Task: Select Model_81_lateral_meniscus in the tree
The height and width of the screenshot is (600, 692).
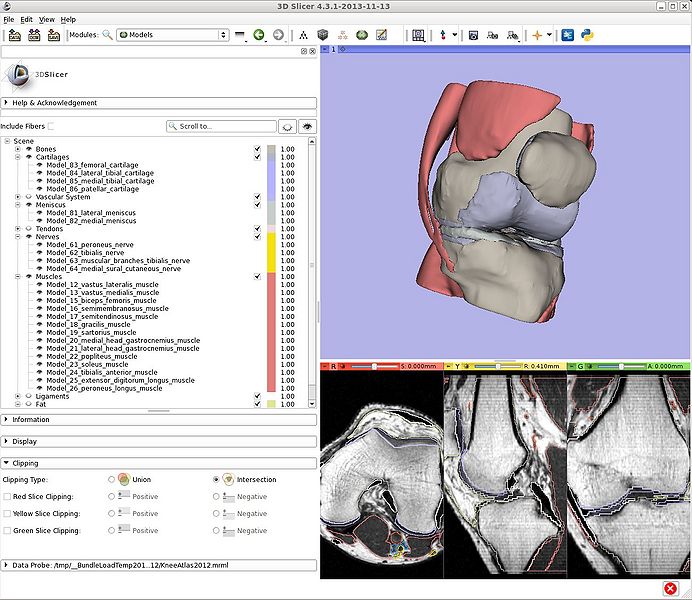Action: (91, 213)
